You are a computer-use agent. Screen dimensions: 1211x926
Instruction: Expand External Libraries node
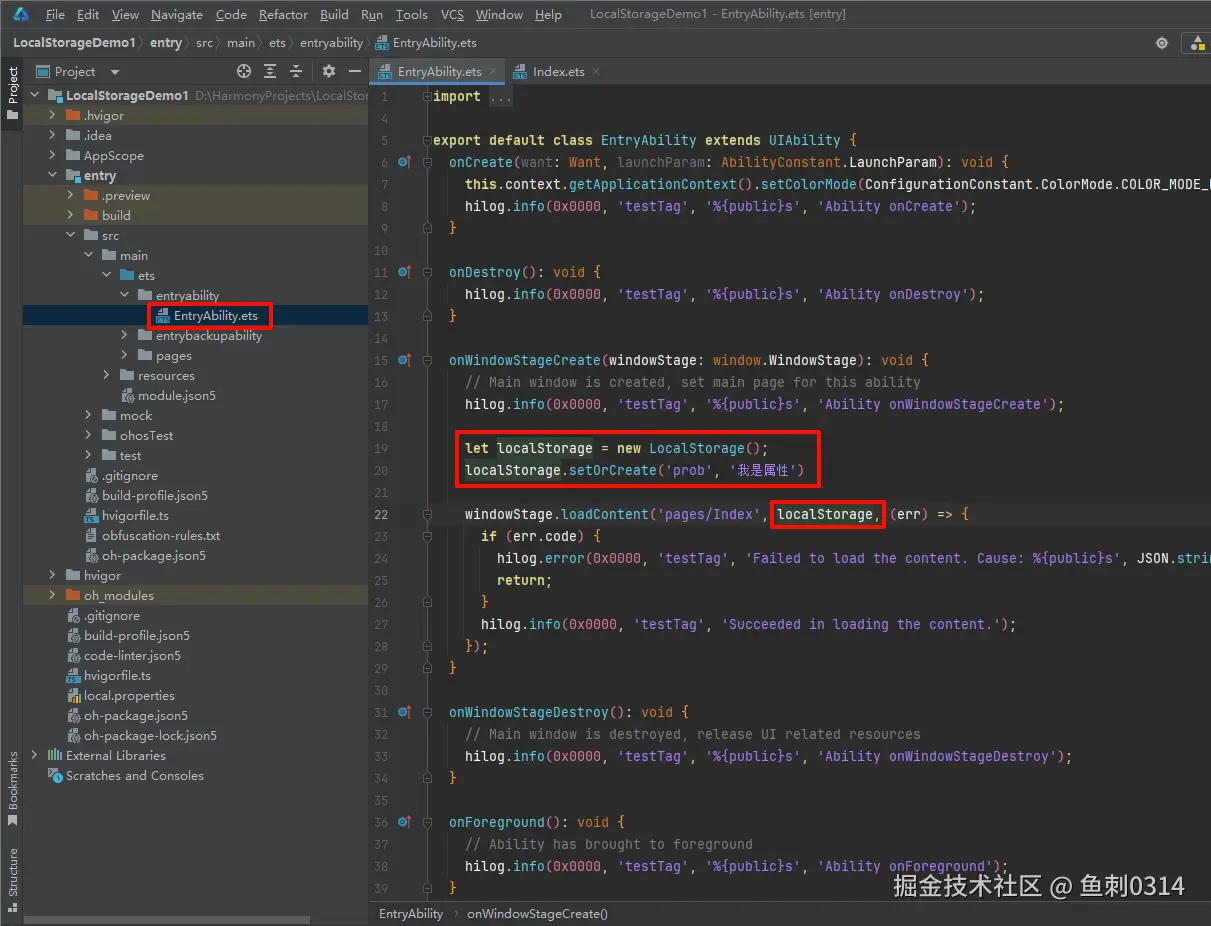(35, 755)
